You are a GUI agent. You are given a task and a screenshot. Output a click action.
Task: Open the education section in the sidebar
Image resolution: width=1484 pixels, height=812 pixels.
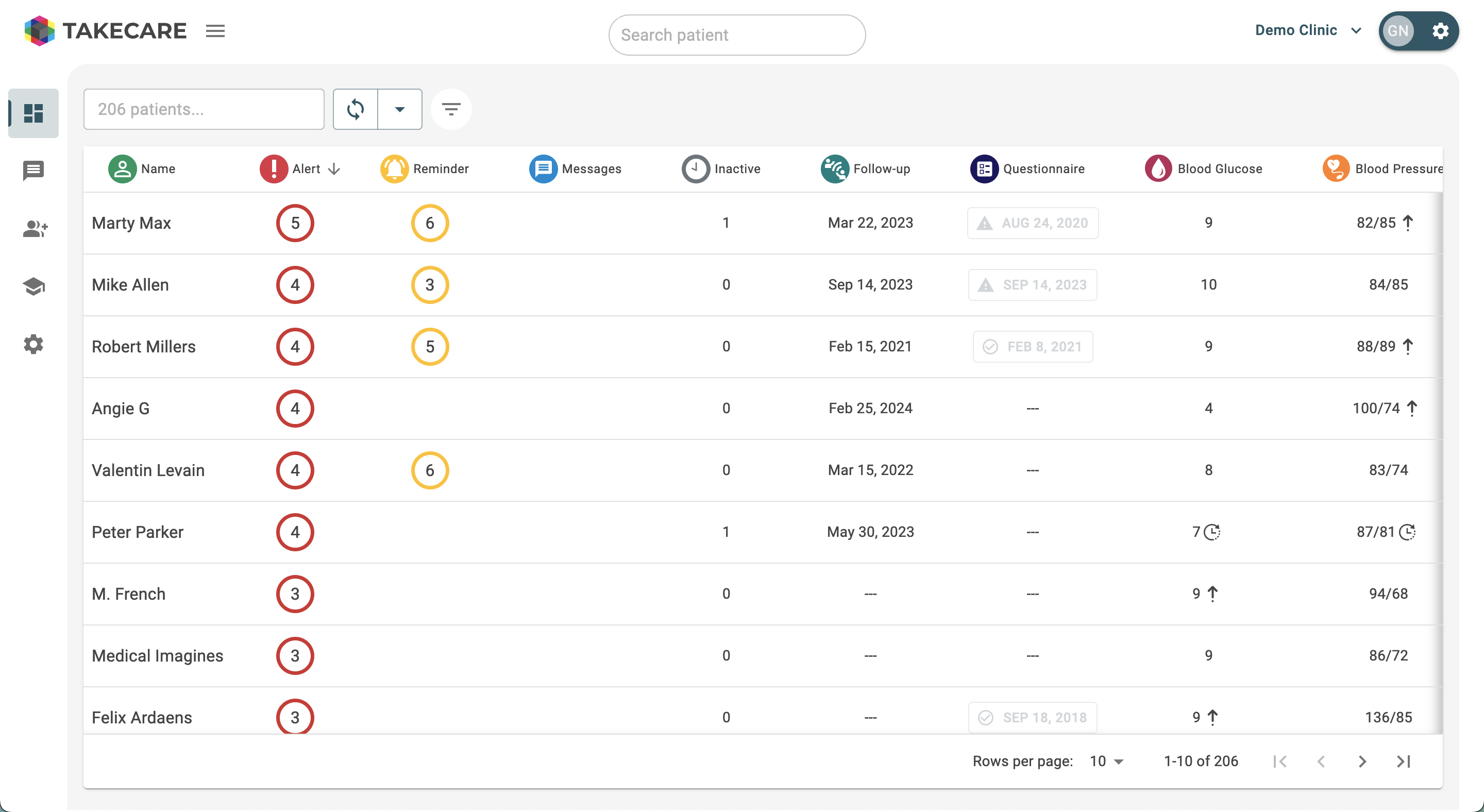point(33,286)
